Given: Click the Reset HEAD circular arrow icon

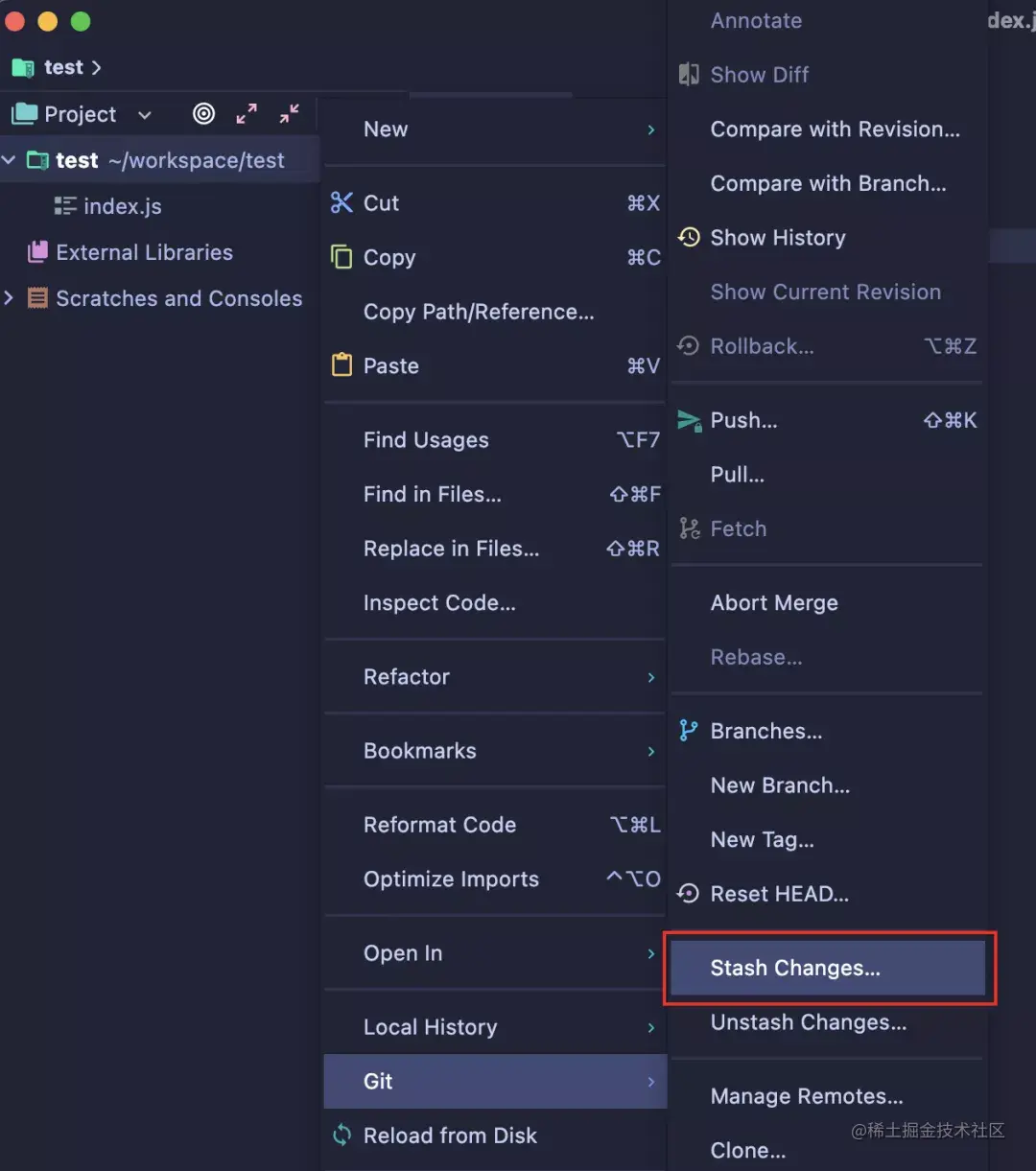Looking at the screenshot, I should point(689,894).
